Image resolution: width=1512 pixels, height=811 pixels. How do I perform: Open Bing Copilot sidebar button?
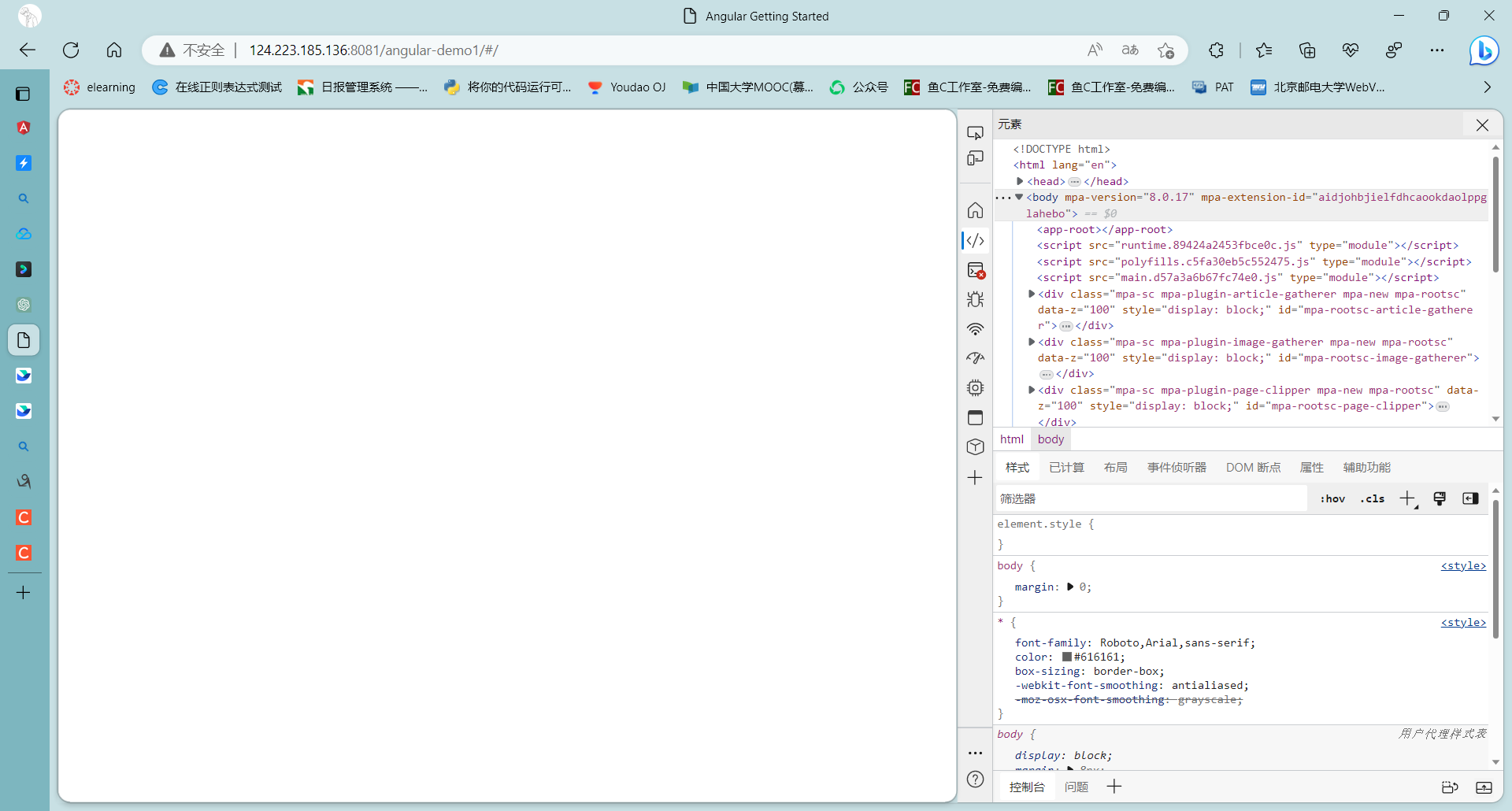(1484, 50)
